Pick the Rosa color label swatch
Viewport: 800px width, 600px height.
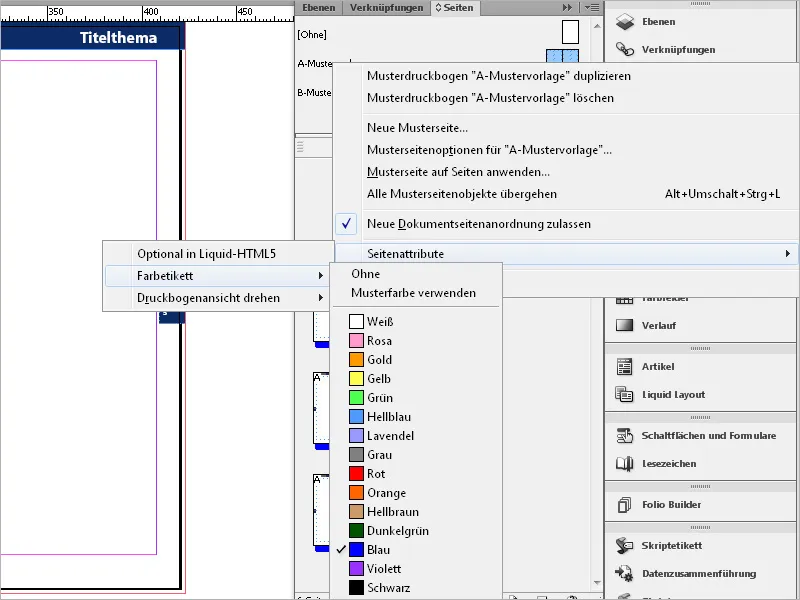(x=356, y=341)
